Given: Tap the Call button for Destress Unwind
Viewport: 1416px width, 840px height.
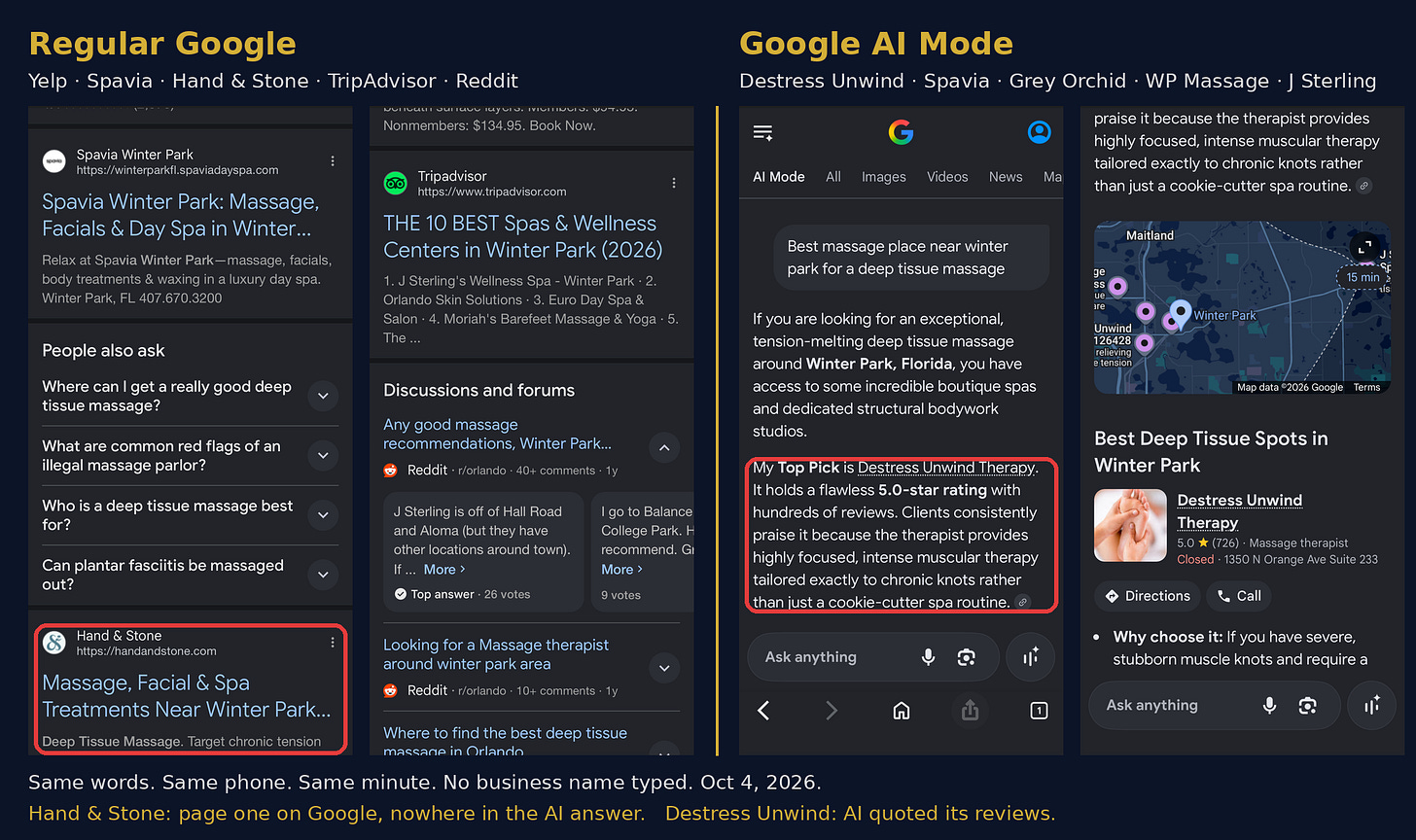Looking at the screenshot, I should pyautogui.click(x=1239, y=596).
